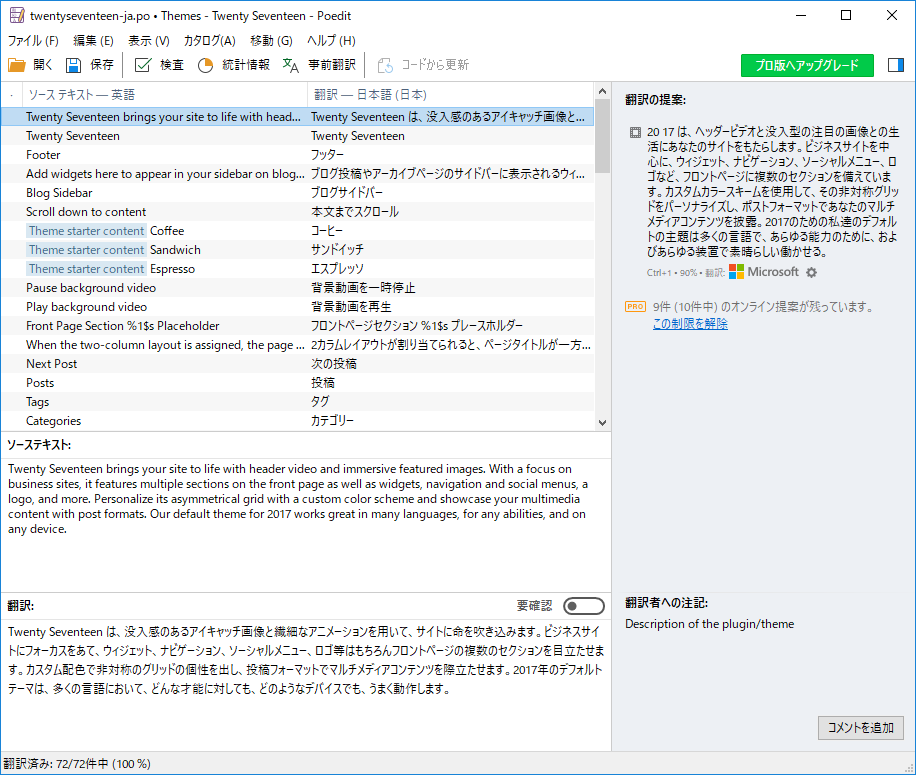Click the suggestion entry icon beside translation
The height and width of the screenshot is (775, 916).
[635, 133]
